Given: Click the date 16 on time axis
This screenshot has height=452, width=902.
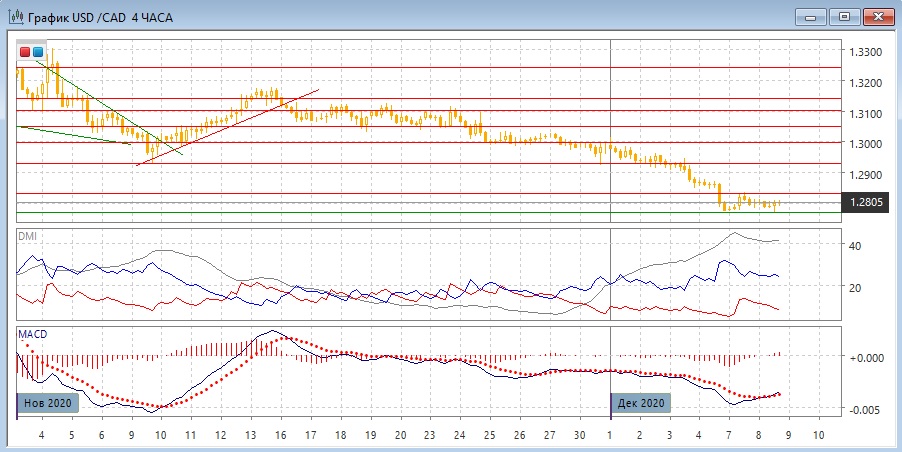Looking at the screenshot, I should click(280, 437).
